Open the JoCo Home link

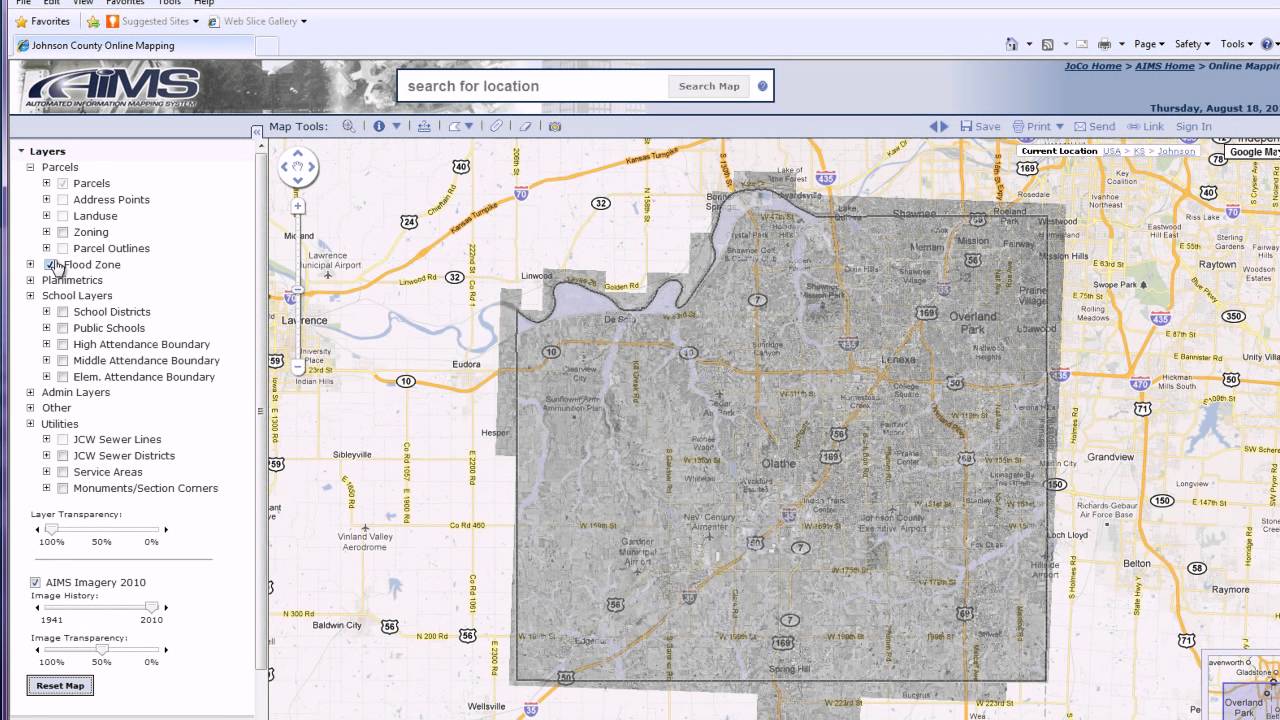tap(1092, 66)
